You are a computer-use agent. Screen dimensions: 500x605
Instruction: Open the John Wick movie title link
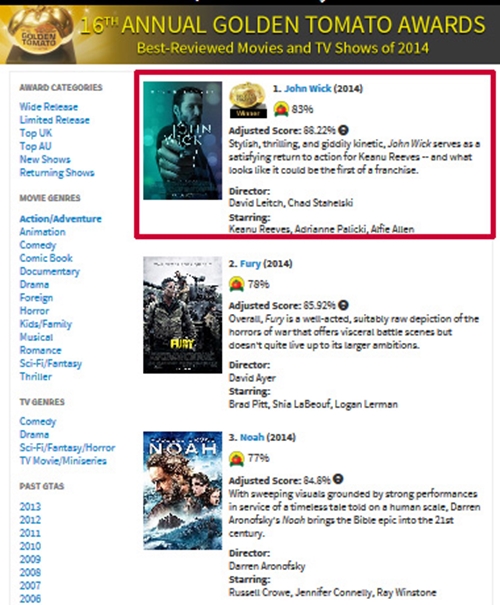[x=307, y=88]
